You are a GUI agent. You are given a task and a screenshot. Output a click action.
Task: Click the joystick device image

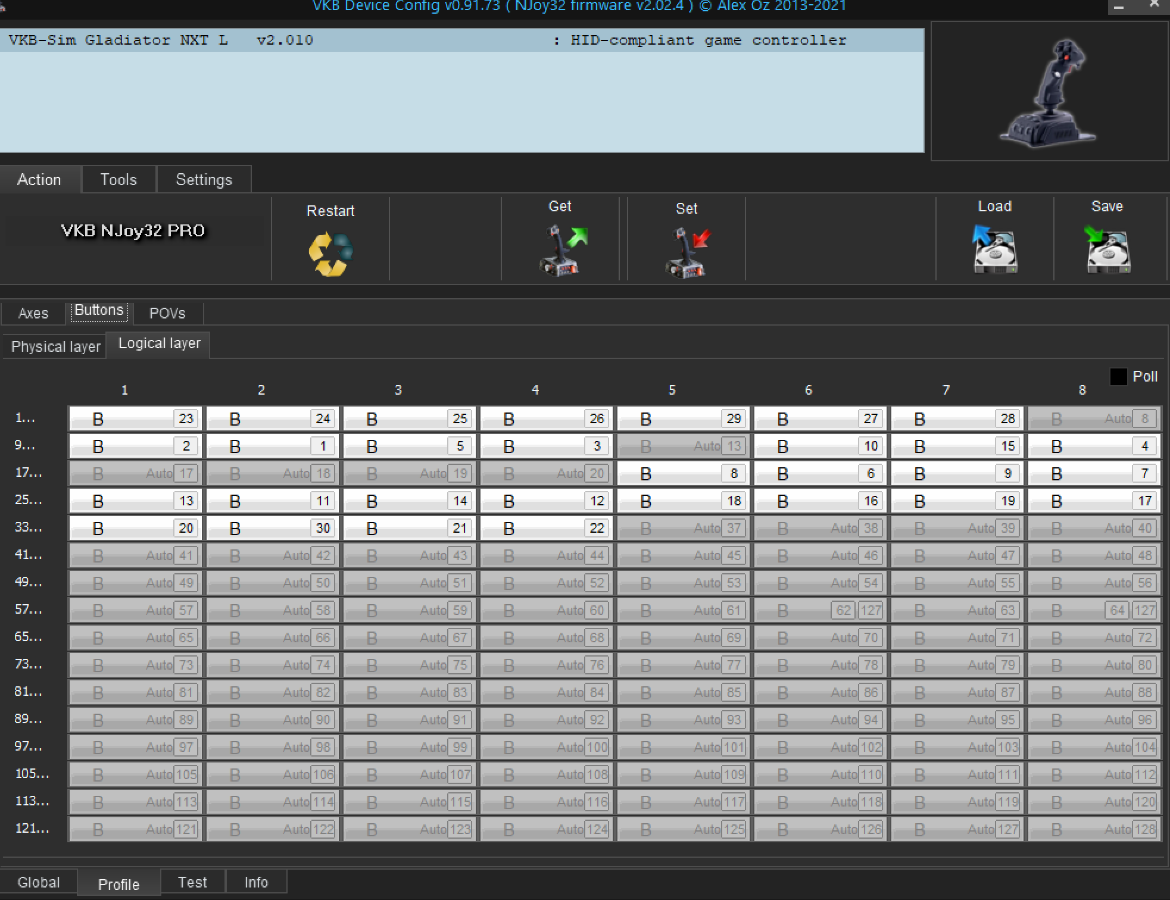[1049, 91]
